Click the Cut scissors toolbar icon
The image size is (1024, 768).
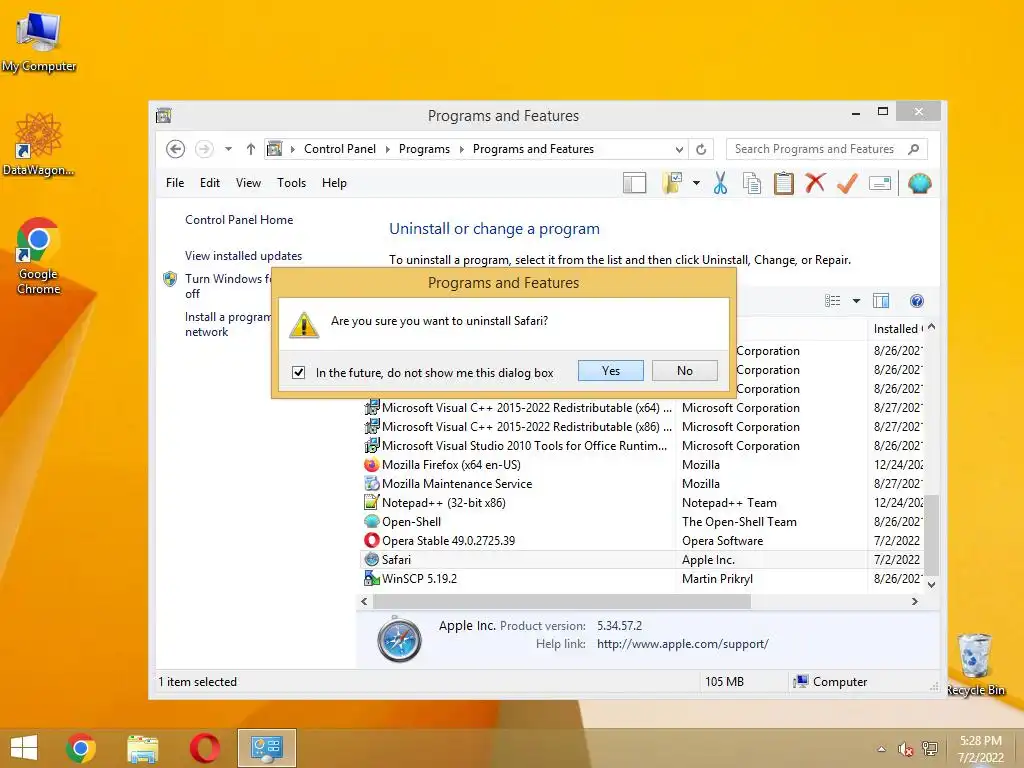pyautogui.click(x=720, y=184)
